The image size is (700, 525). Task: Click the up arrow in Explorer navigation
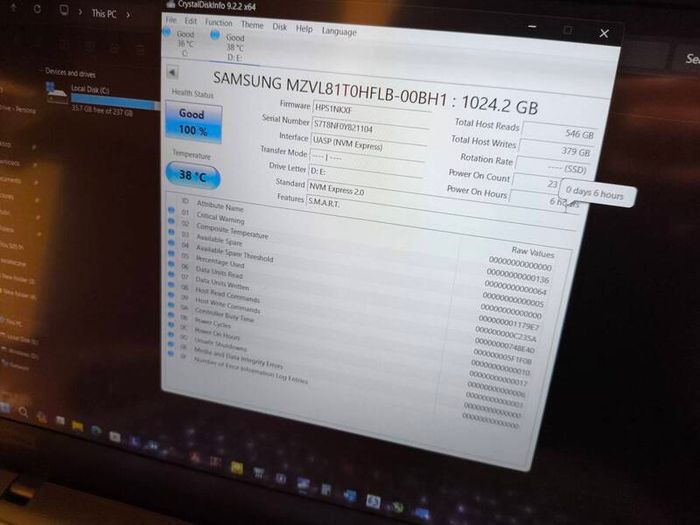pyautogui.click(x=13, y=7)
